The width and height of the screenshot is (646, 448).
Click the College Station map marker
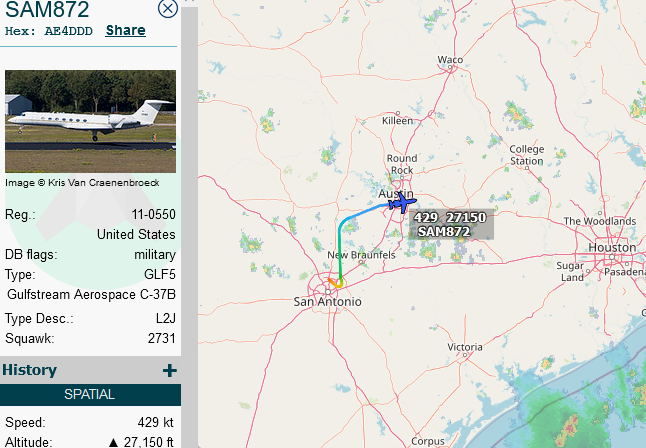(x=527, y=168)
